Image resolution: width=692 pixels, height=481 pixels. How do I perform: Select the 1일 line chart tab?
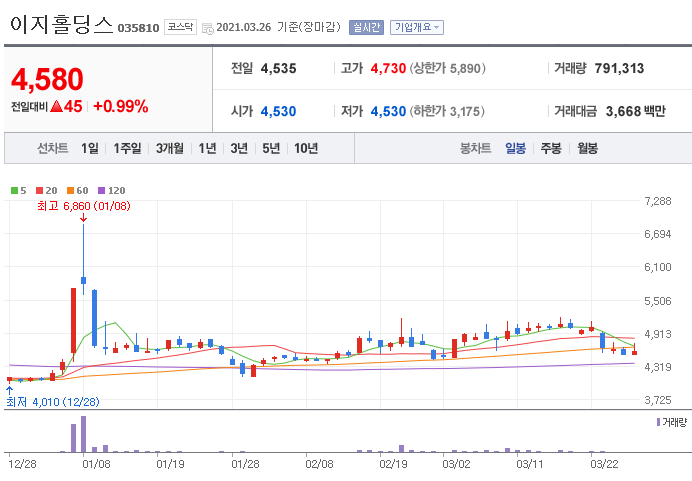coord(90,148)
